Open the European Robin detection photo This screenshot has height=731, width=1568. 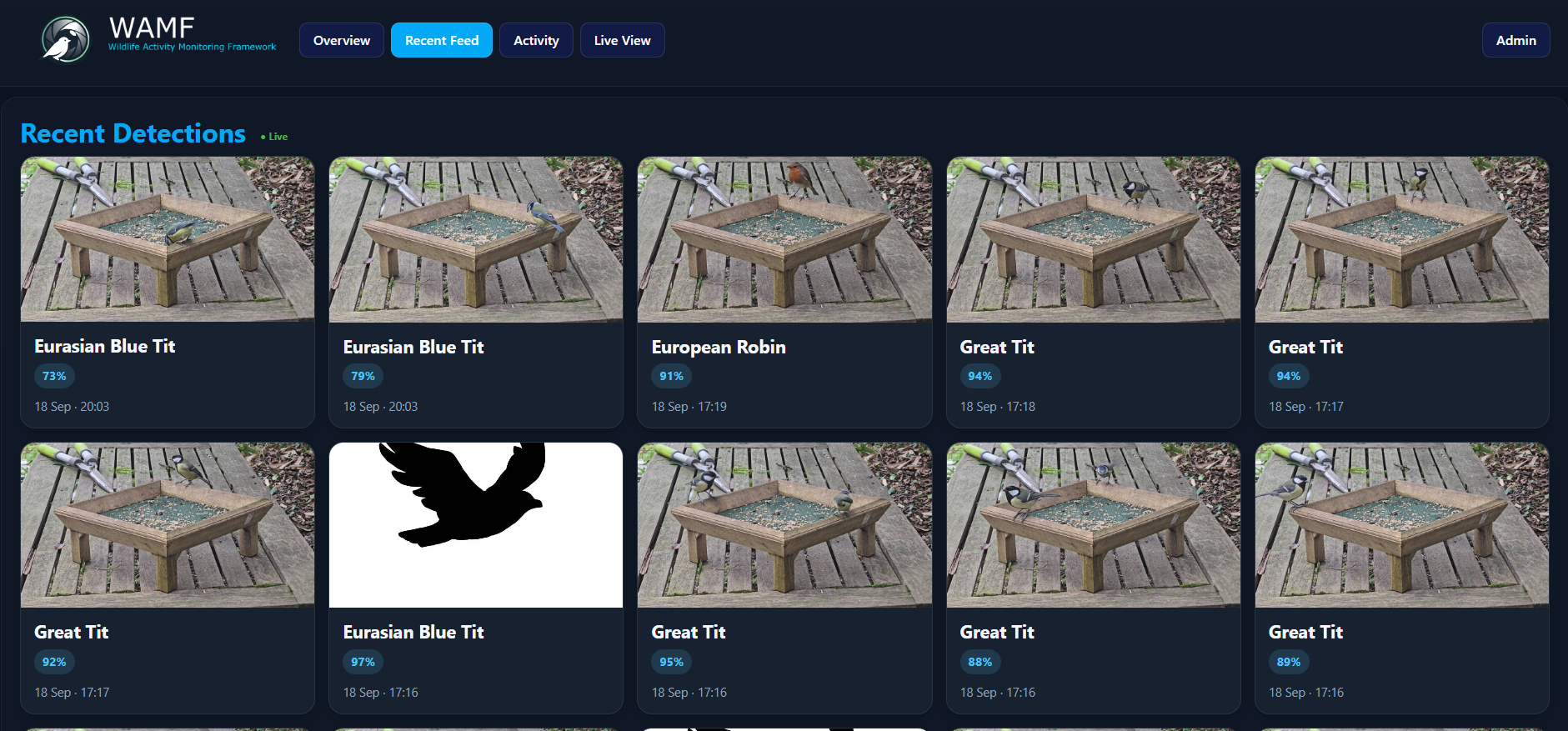point(784,239)
